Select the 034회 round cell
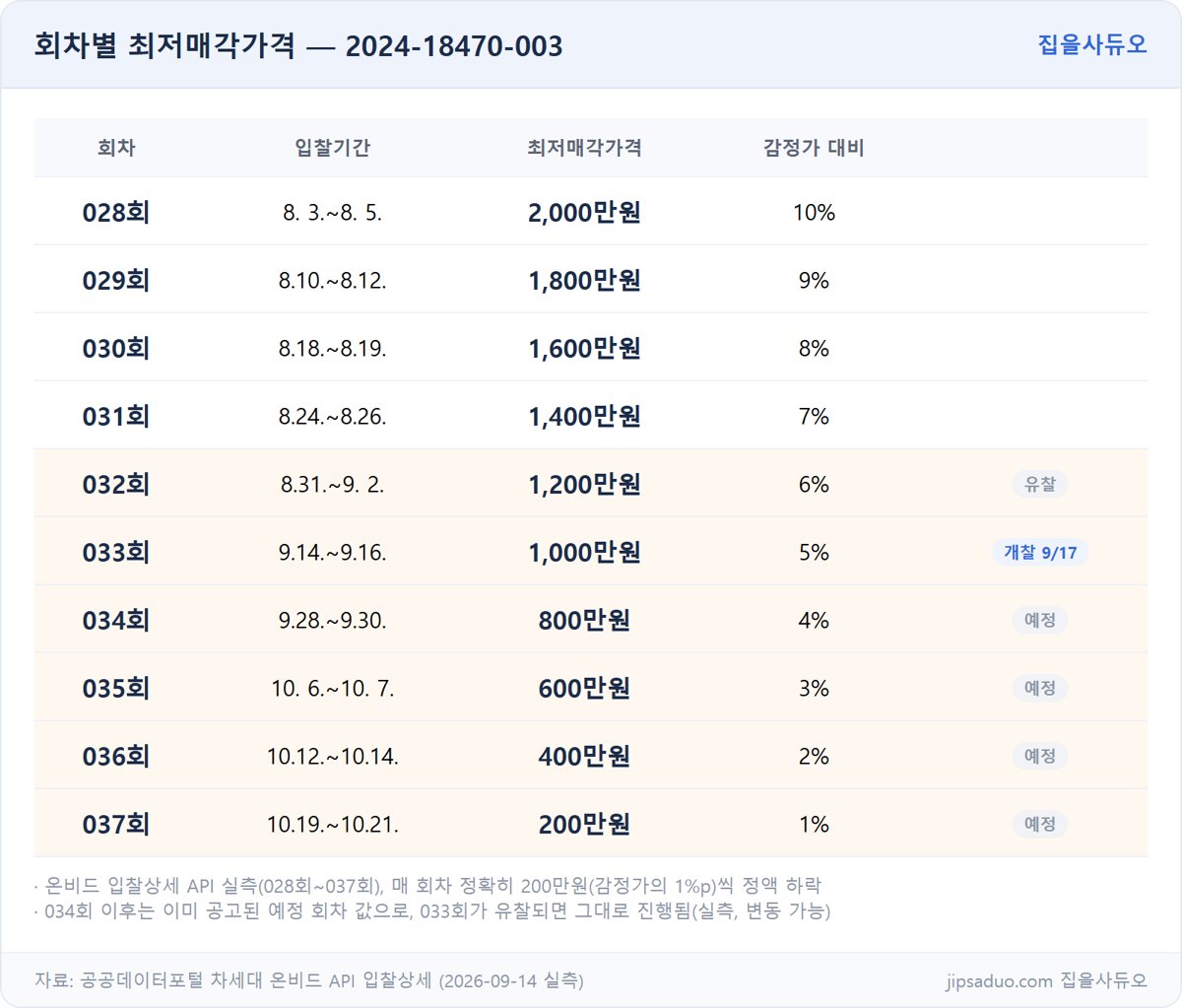The height and width of the screenshot is (1008, 1182). point(116,620)
